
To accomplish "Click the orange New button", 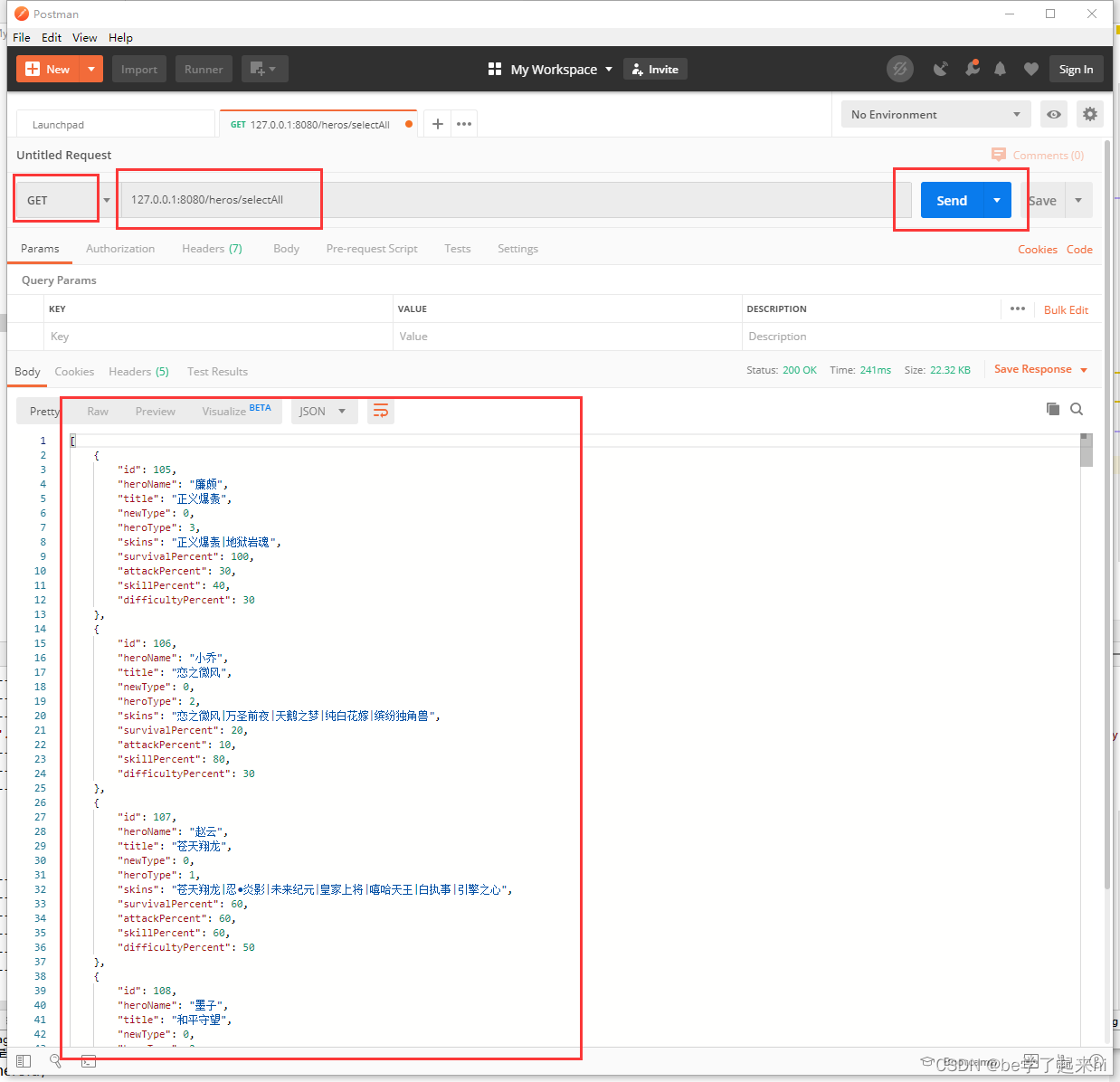I will (49, 69).
